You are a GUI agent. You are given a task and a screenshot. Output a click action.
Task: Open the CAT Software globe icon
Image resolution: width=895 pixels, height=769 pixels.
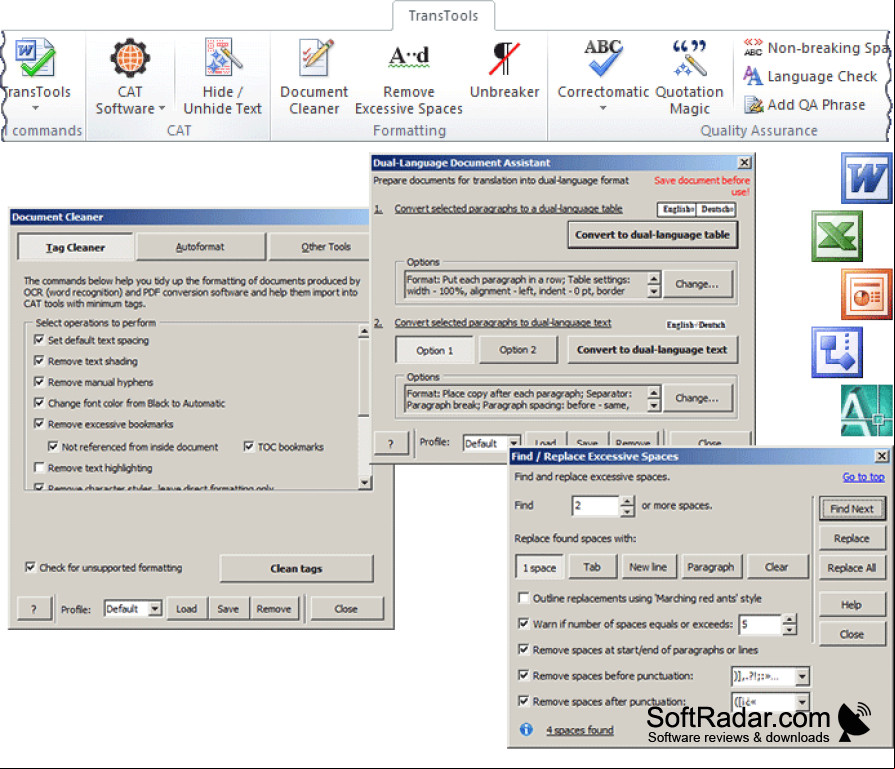click(x=130, y=58)
